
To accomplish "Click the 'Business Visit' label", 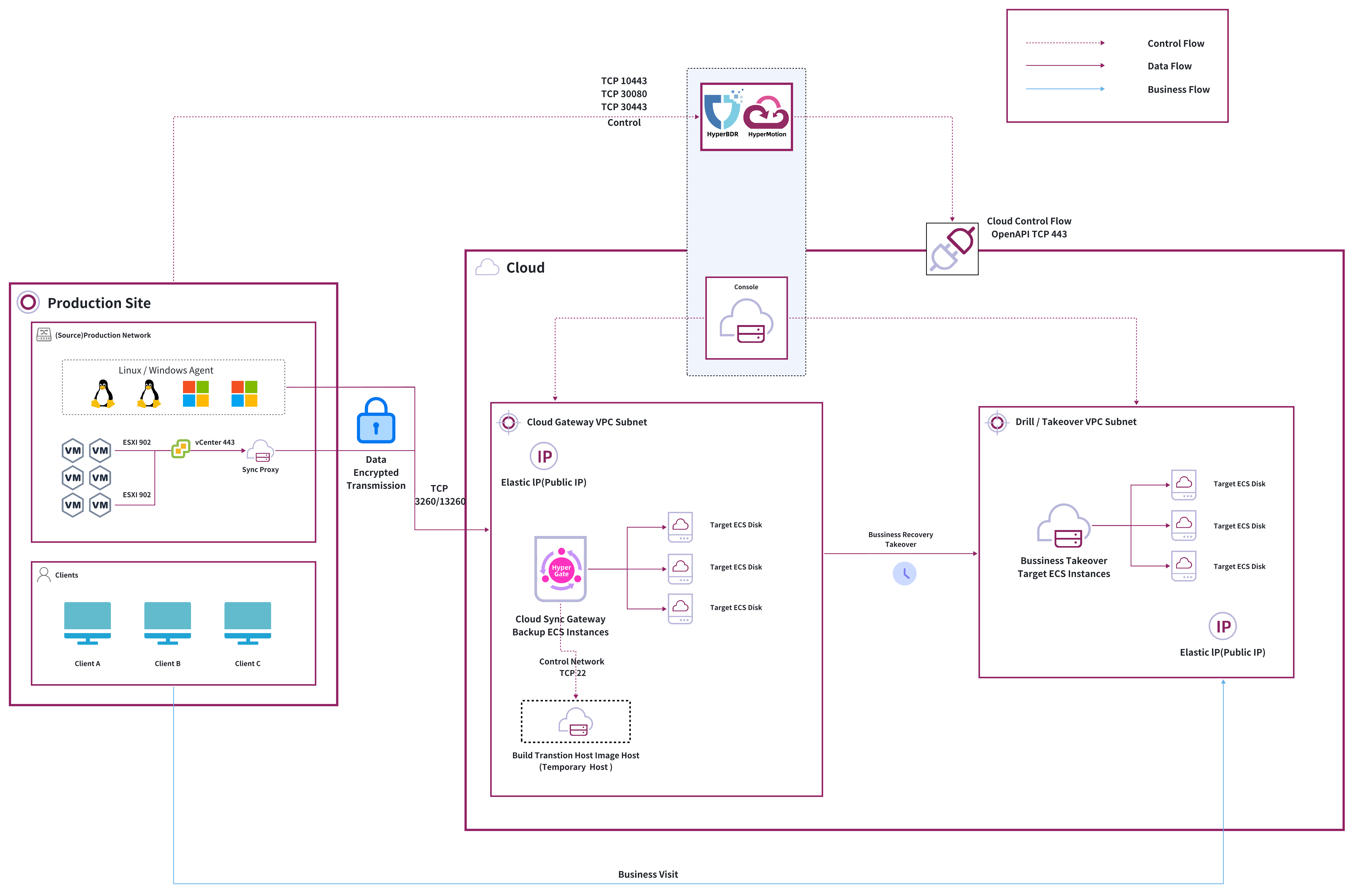I will tap(648, 874).
